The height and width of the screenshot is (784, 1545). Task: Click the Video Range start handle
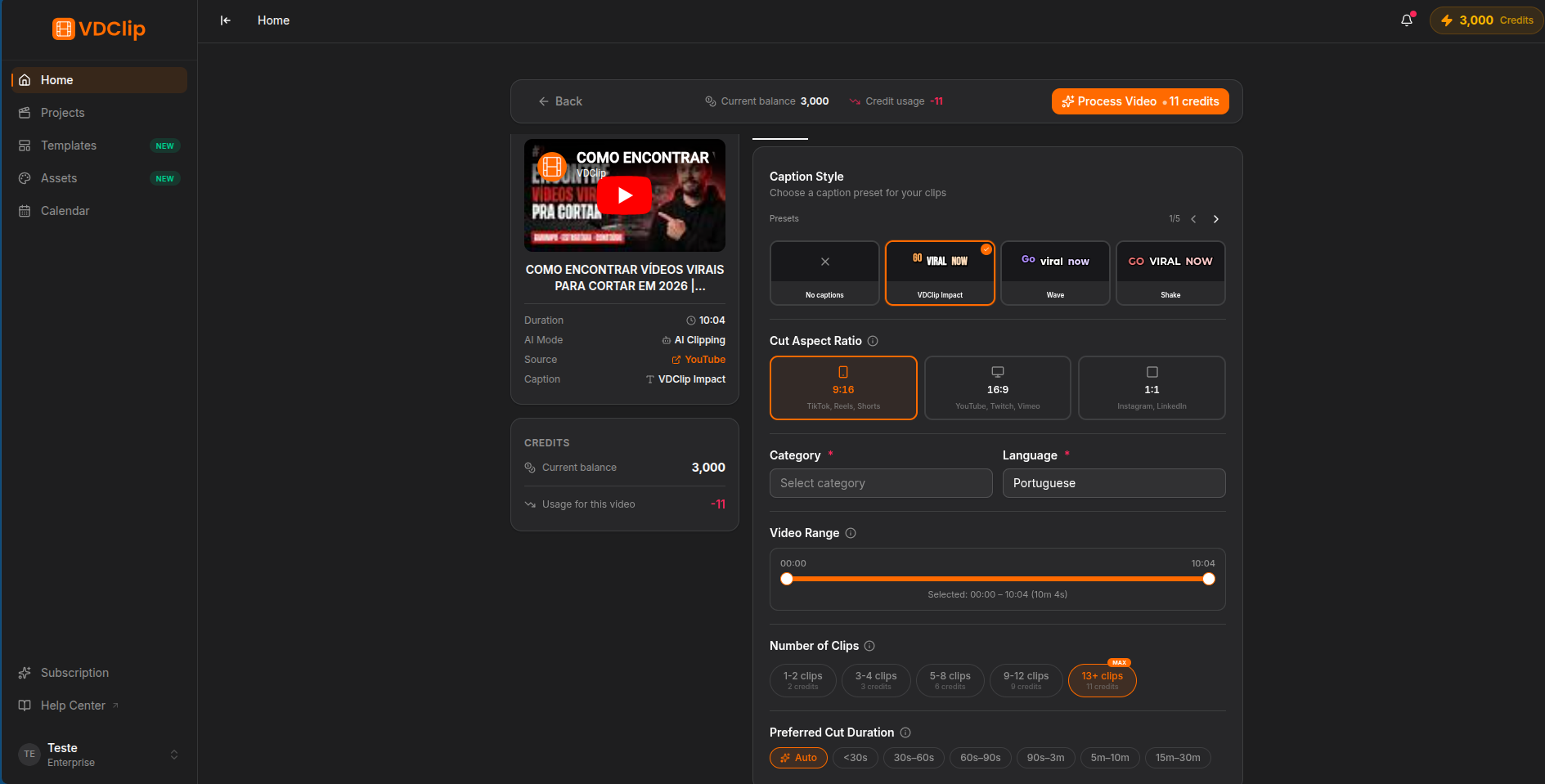coord(787,579)
